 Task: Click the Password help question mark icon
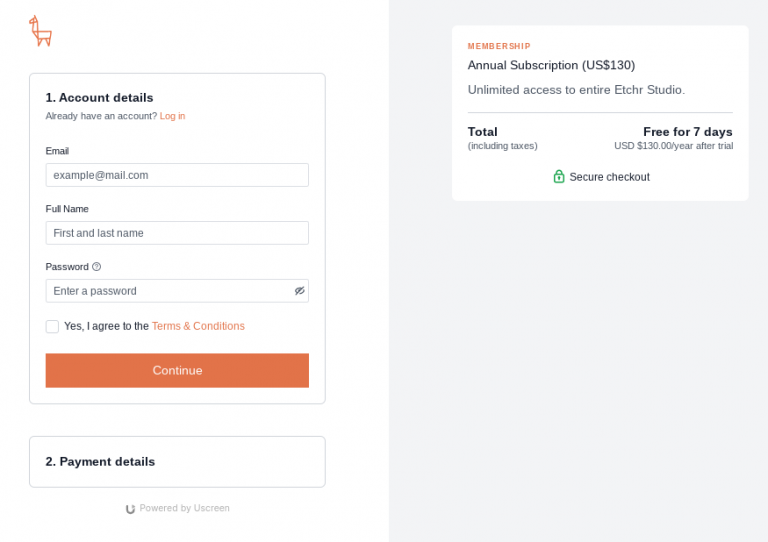coord(97,267)
